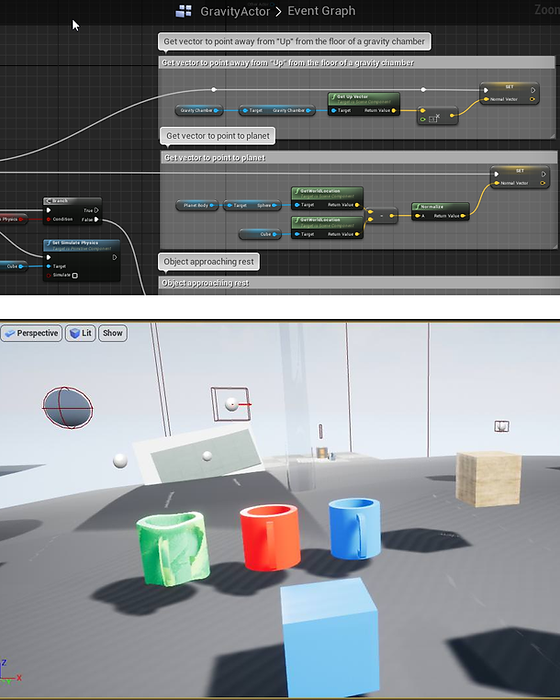This screenshot has width=560, height=700.
Task: Select the vector multiply node
Action: coord(437,116)
